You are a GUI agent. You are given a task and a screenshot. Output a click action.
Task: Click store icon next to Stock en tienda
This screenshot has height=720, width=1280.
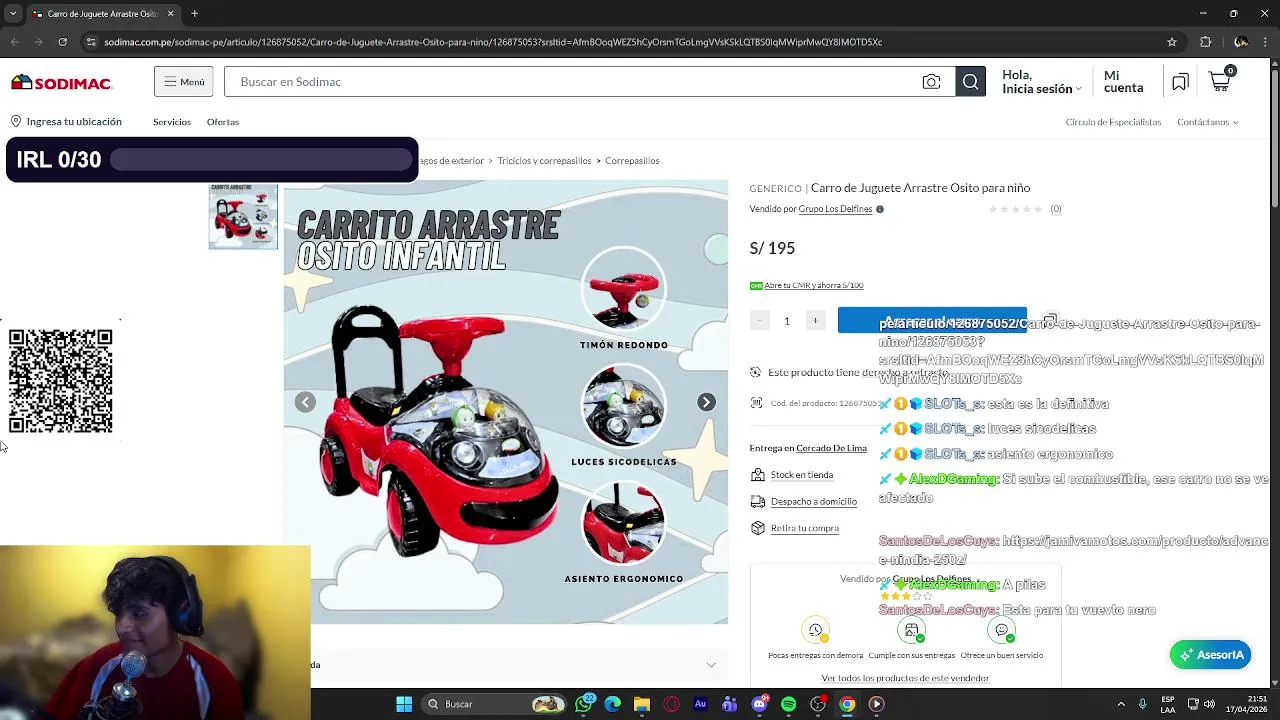coord(757,475)
